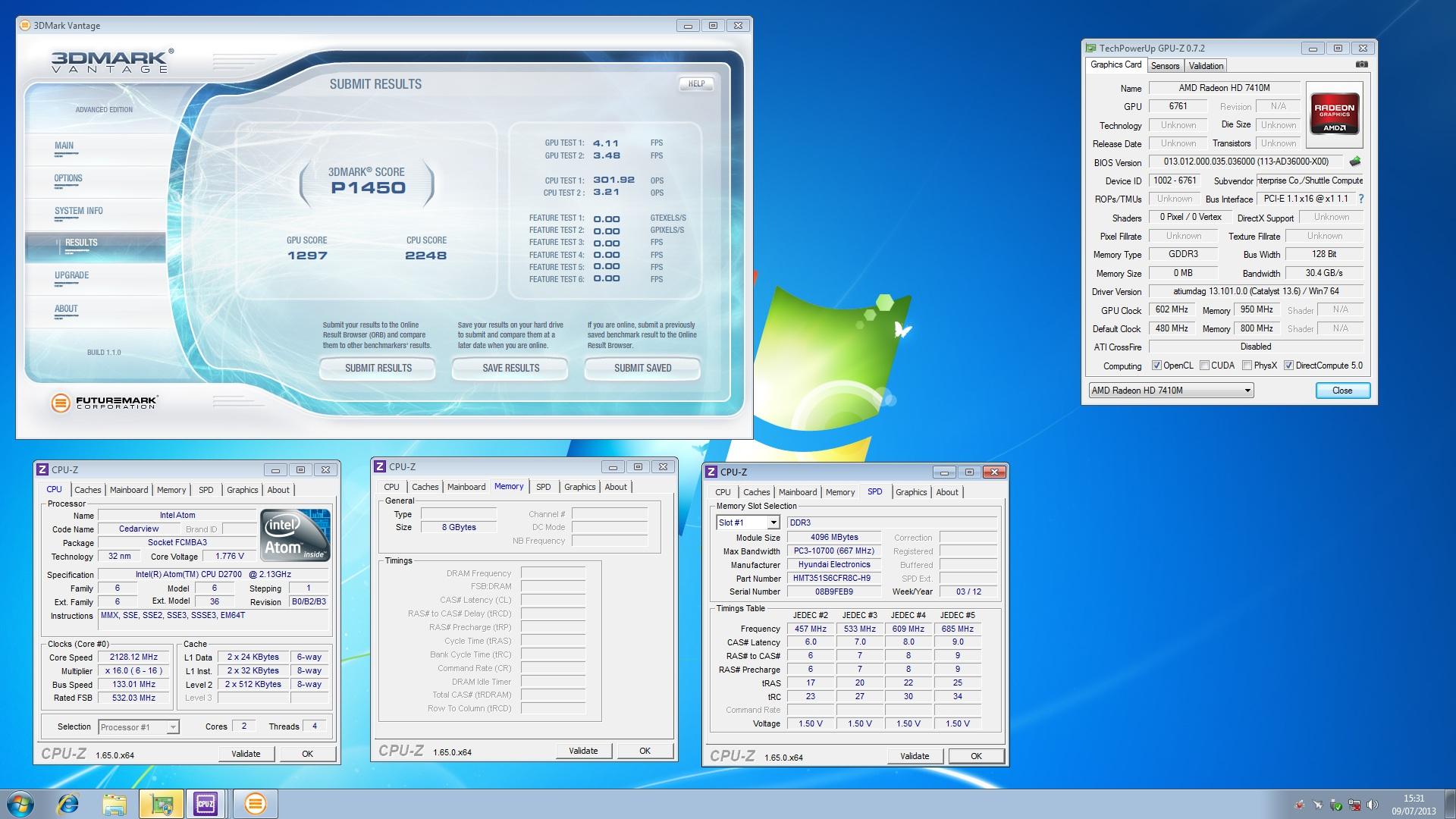Open the Slot #1 memory slot dropdown
1456x819 pixels.
[x=748, y=522]
